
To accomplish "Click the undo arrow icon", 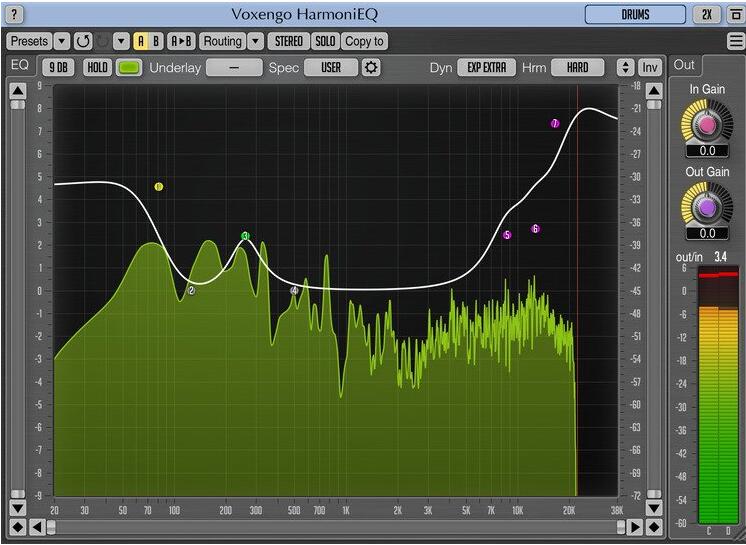I will coord(83,41).
